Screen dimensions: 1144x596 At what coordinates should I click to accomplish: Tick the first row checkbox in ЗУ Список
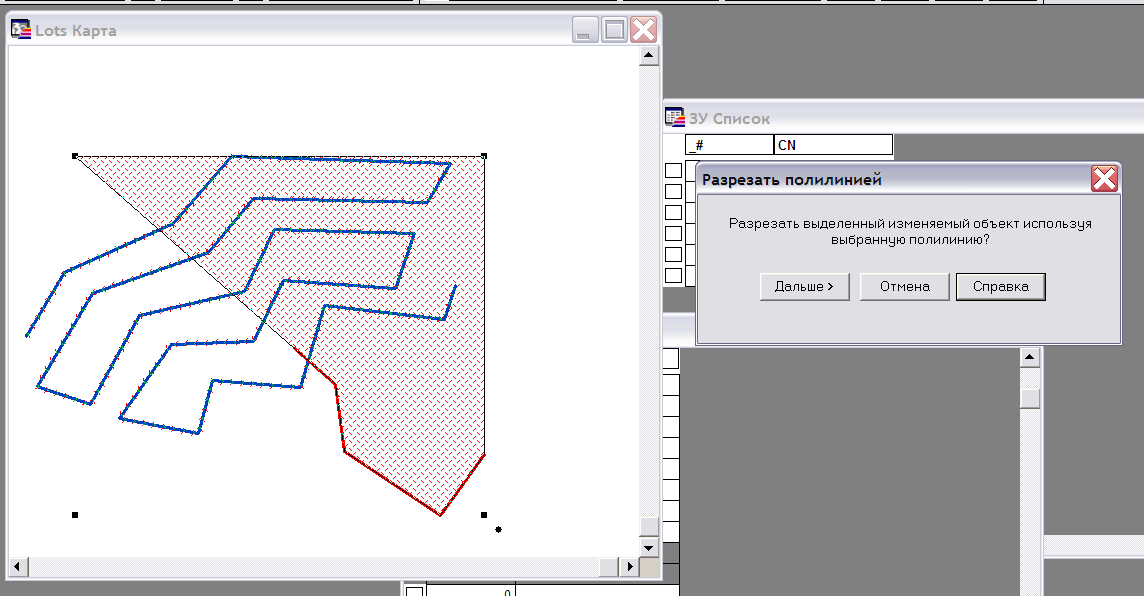673,171
